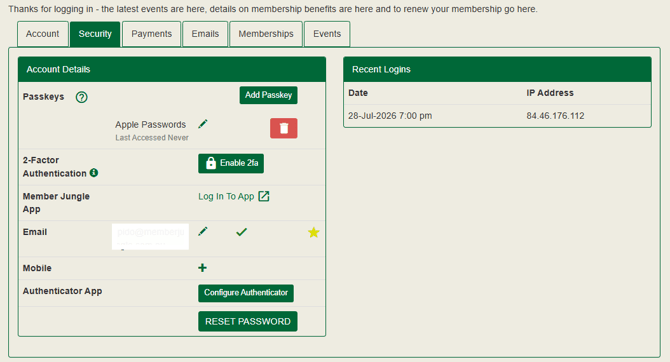Go to the Memberships tab

266,34
